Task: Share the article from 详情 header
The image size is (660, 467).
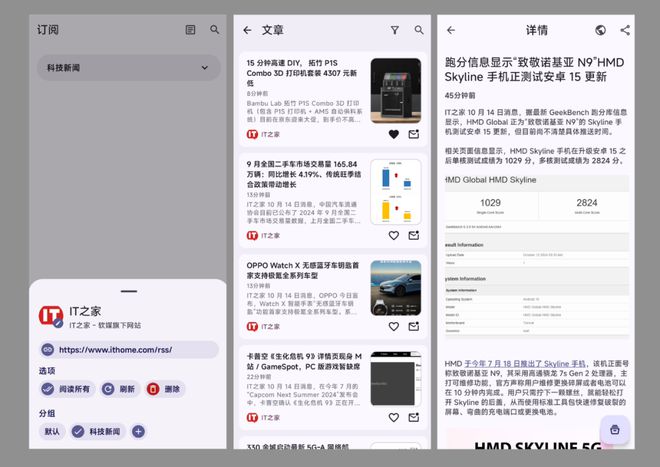Action: pos(625,30)
